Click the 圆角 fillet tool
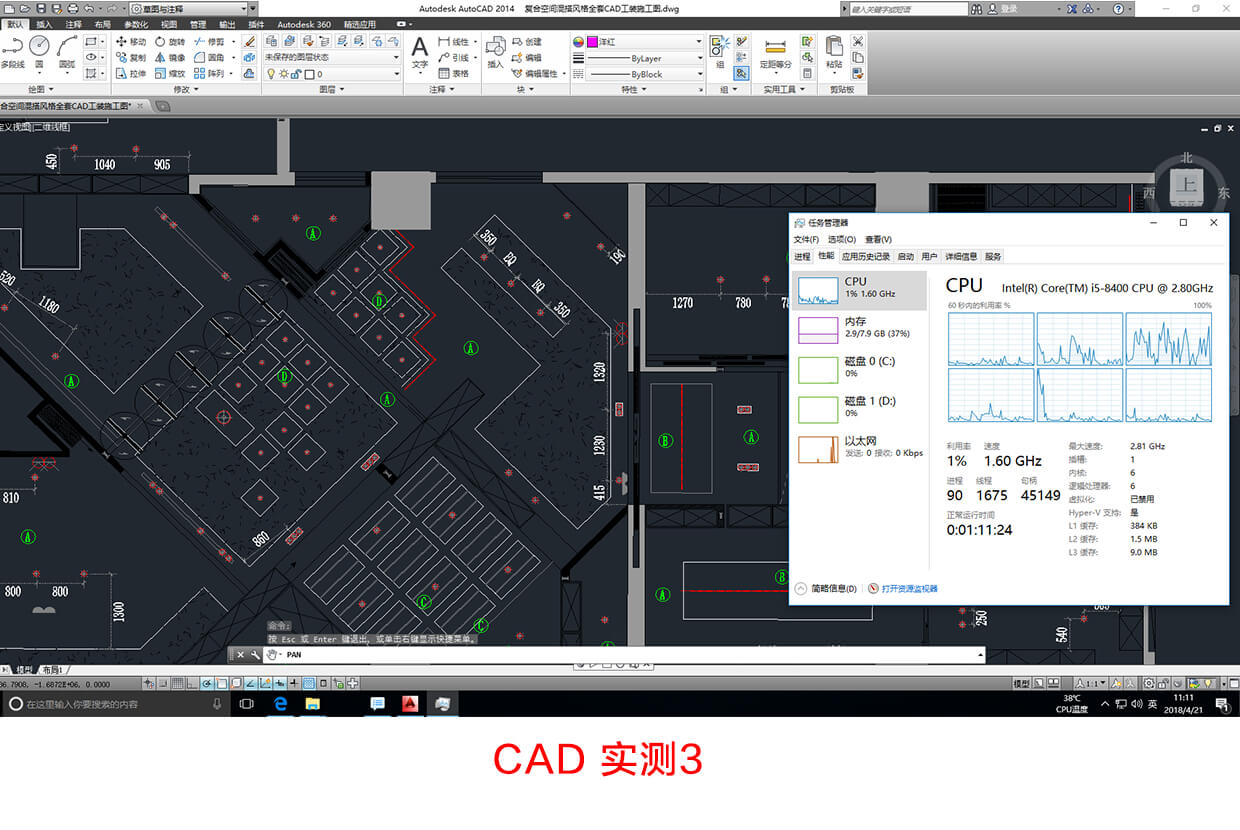 click(209, 58)
